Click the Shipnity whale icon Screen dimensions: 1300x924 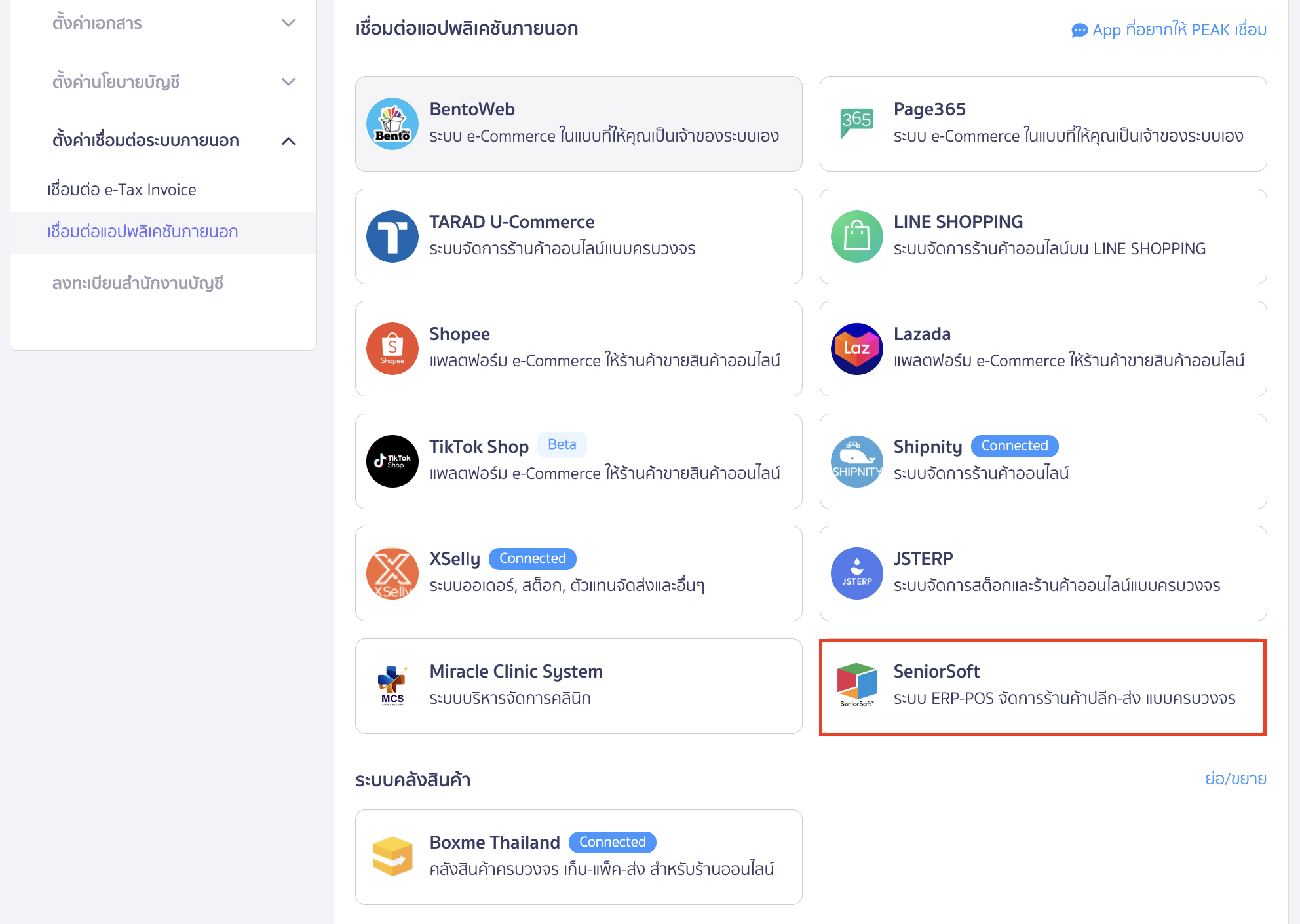click(856, 461)
